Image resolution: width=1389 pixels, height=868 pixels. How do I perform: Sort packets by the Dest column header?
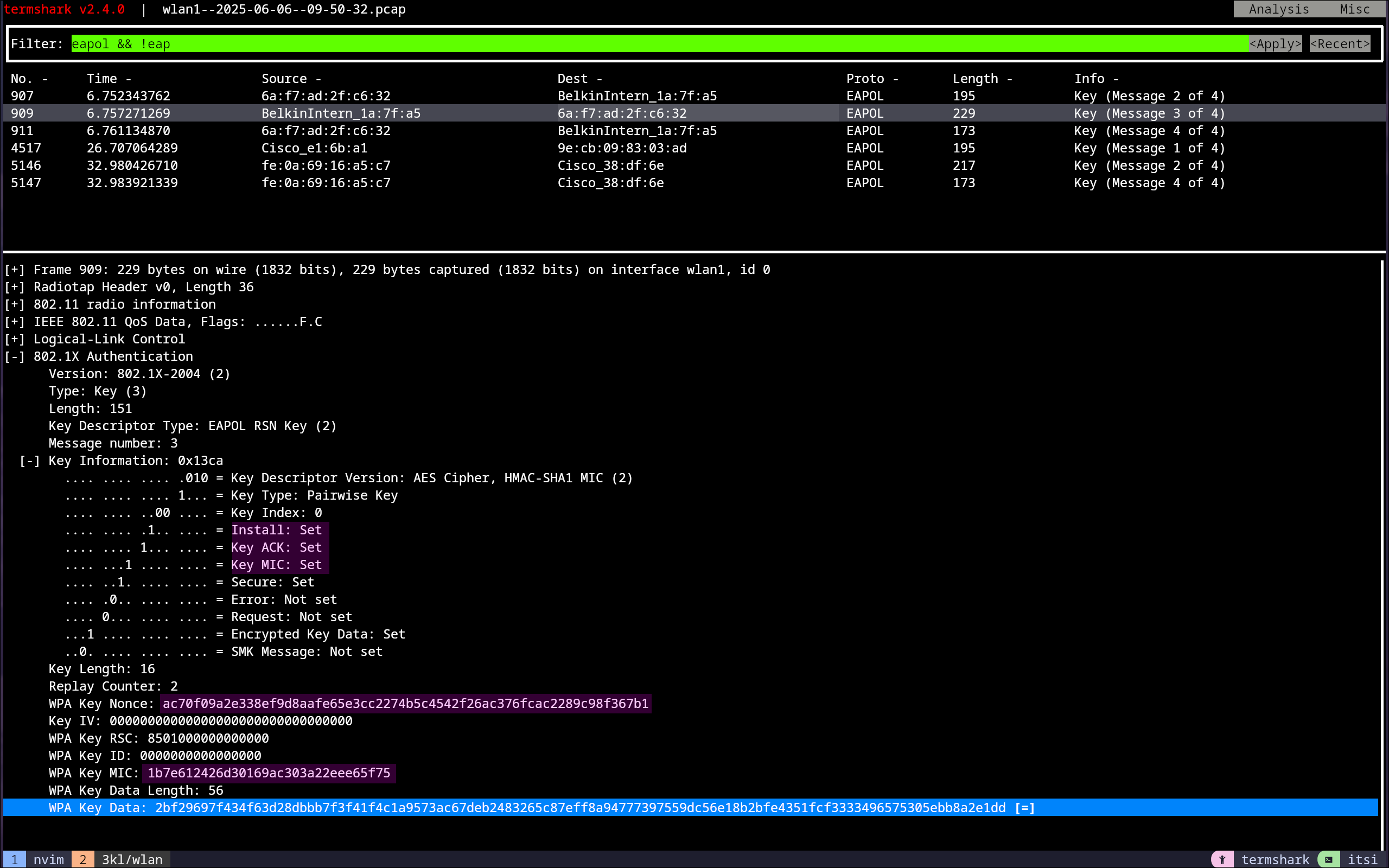[579, 79]
